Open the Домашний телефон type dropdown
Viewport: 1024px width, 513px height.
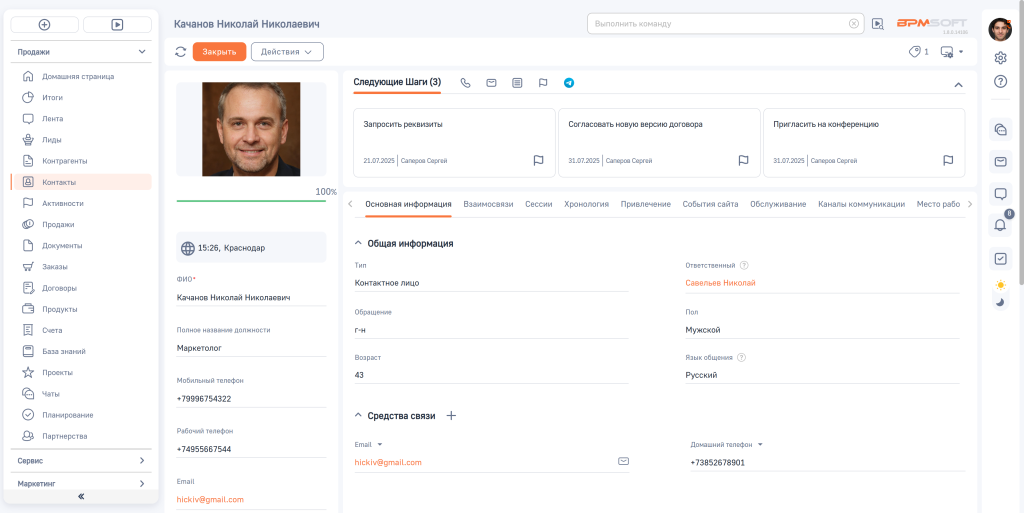pos(760,444)
